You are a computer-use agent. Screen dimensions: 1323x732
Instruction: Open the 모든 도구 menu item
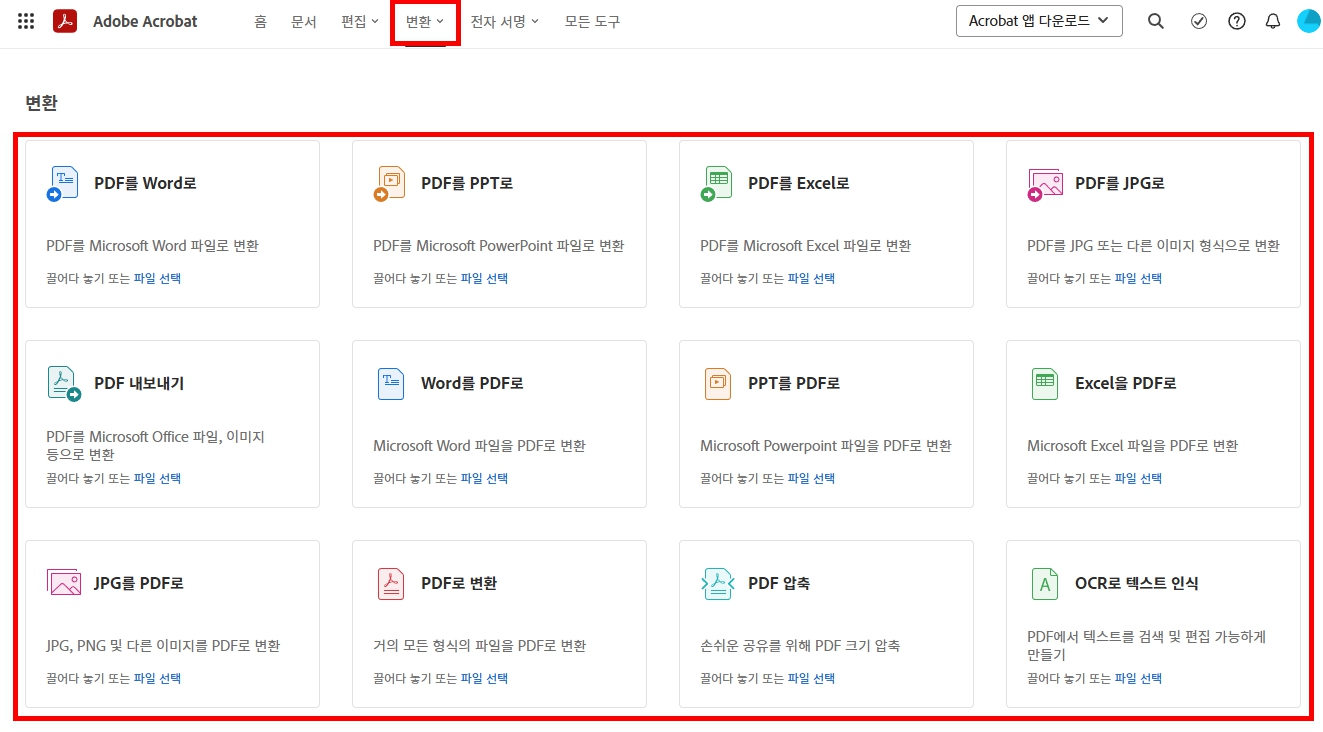pos(592,21)
